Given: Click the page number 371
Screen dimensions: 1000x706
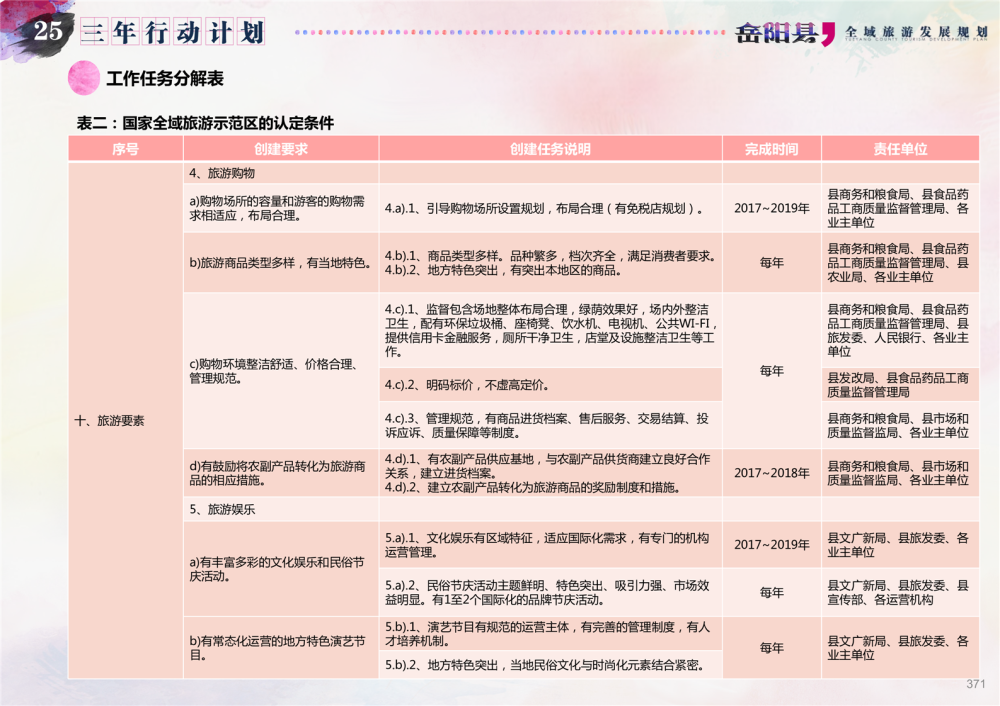Looking at the screenshot, I should point(976,685).
